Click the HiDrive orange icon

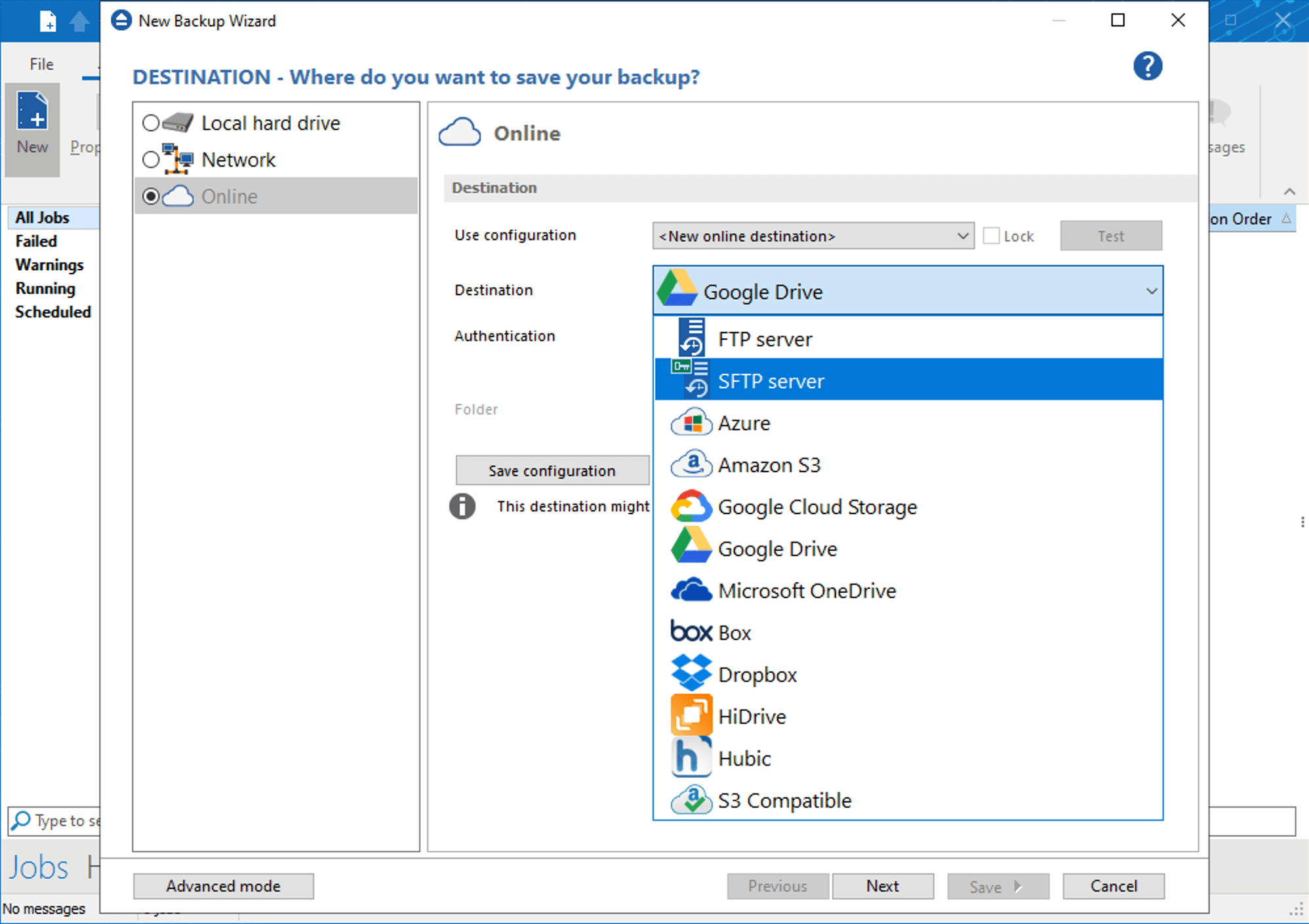point(691,715)
